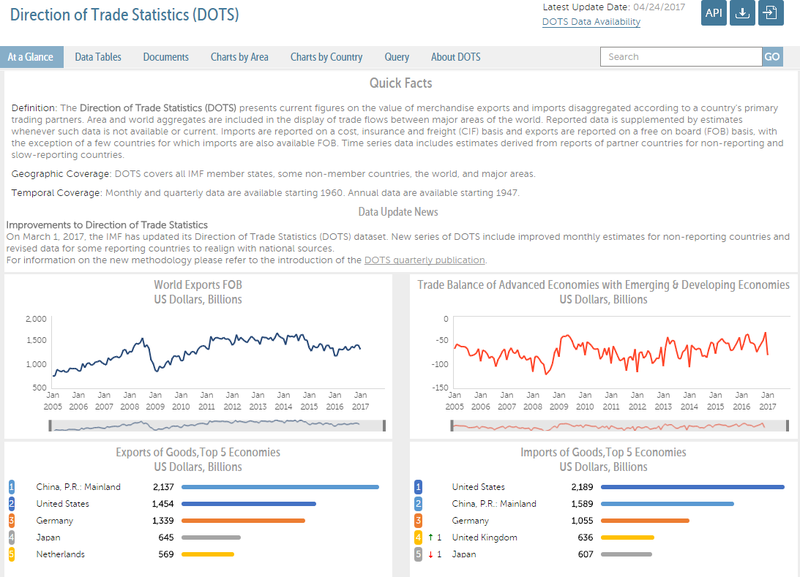Click rank 3 badge for Germany imports
Viewport: 800px width, 577px height.
(x=419, y=520)
